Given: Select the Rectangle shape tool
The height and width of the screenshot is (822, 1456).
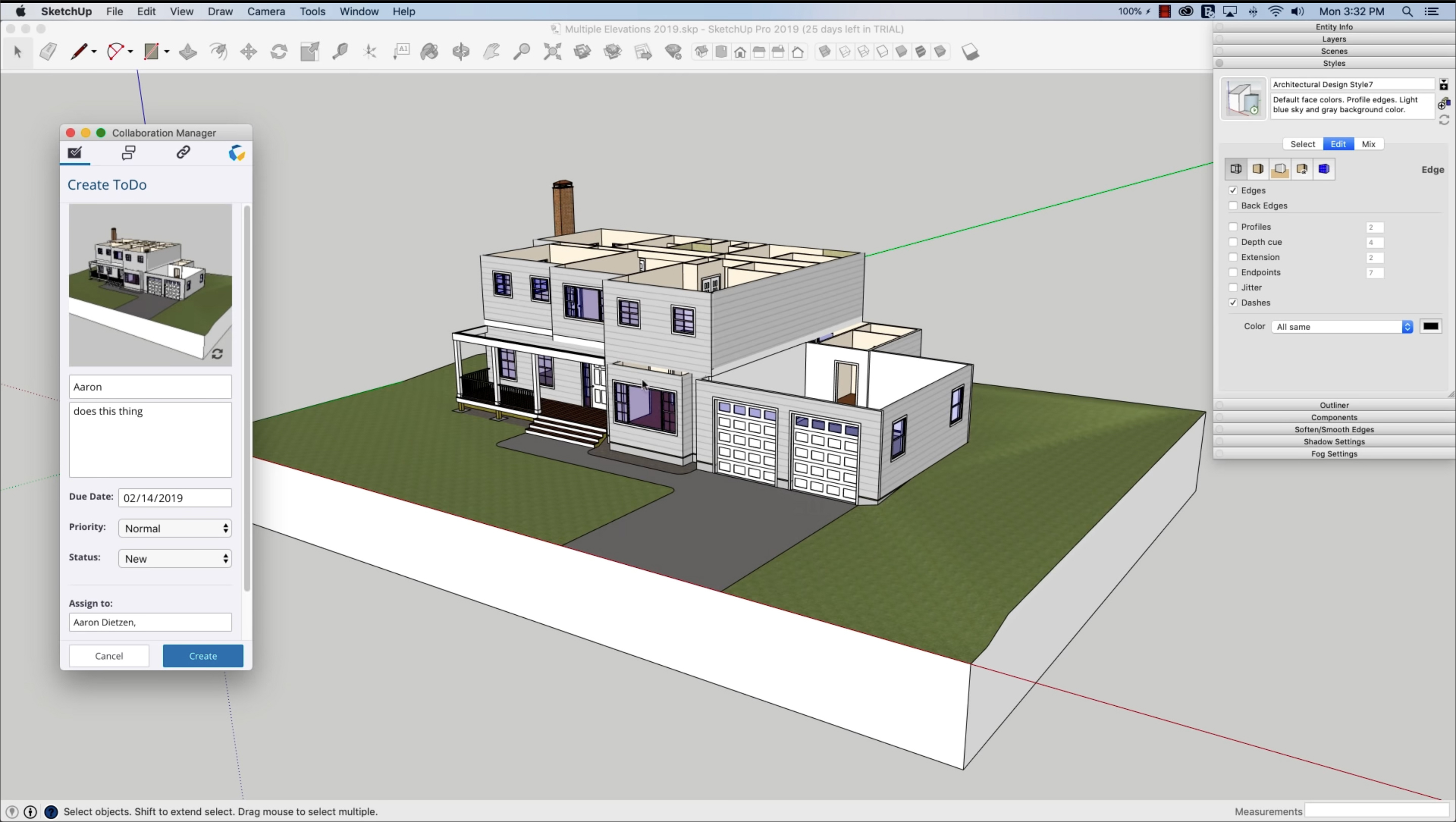Looking at the screenshot, I should [x=152, y=52].
